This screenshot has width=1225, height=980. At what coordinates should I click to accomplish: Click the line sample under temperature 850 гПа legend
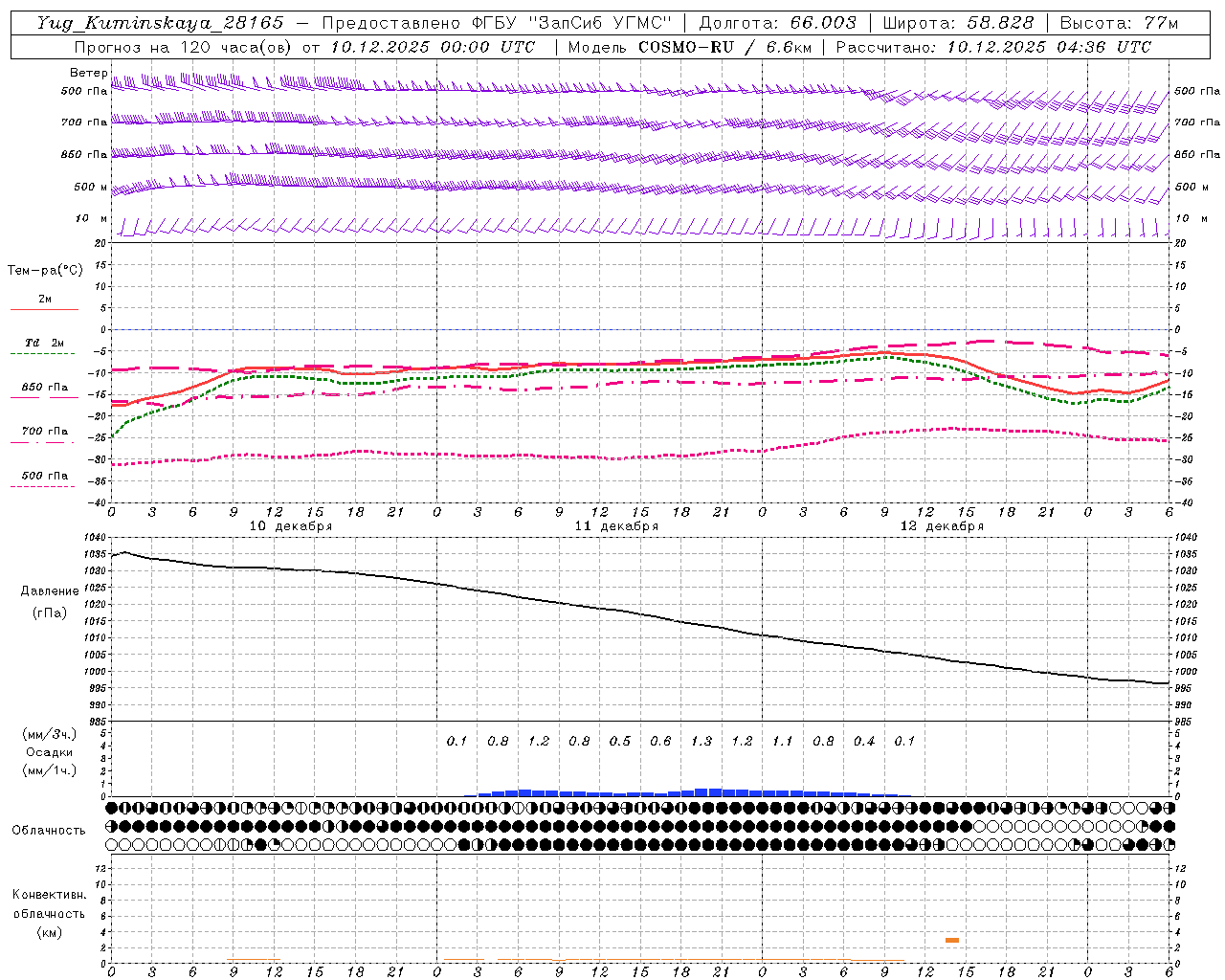pyautogui.click(x=44, y=397)
